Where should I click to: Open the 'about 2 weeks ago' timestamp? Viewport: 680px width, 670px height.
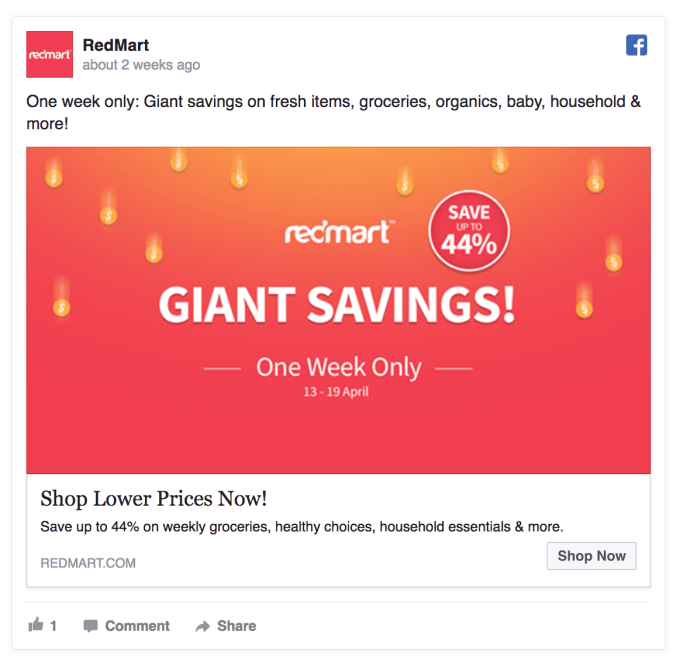[x=141, y=65]
